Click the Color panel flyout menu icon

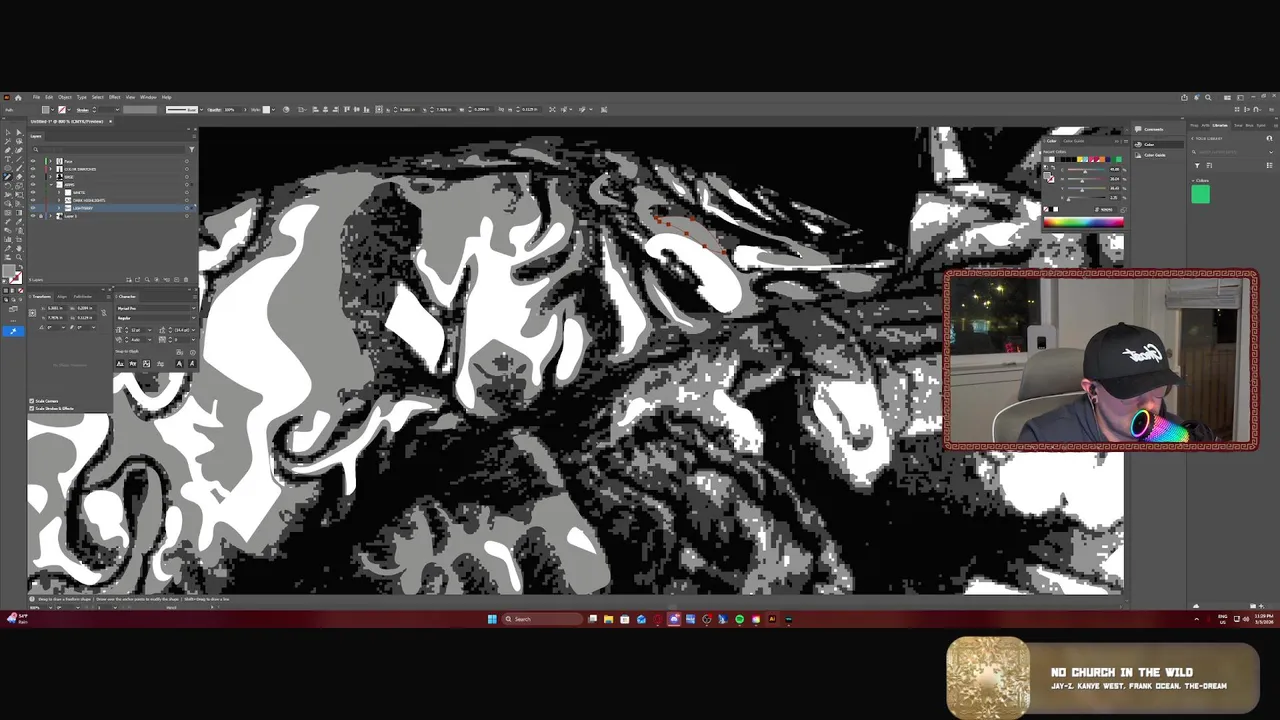tap(1125, 141)
